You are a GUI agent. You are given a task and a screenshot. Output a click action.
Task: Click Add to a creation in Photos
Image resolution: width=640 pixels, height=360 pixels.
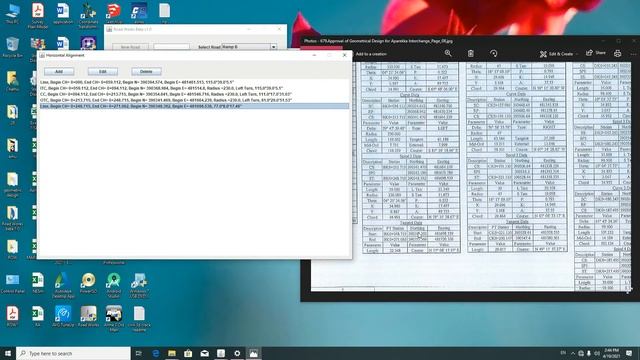tap(371, 54)
